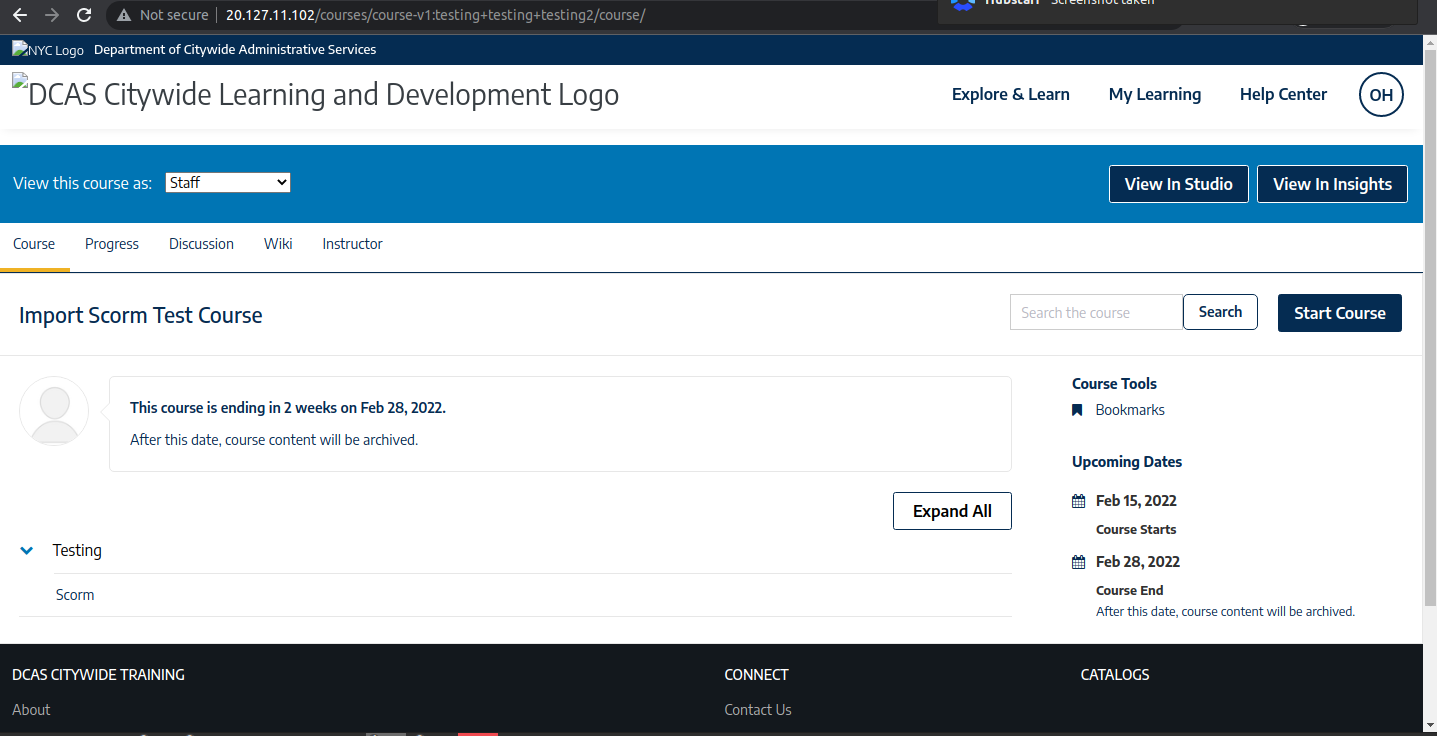Switch to the Discussion tab

[x=201, y=244]
